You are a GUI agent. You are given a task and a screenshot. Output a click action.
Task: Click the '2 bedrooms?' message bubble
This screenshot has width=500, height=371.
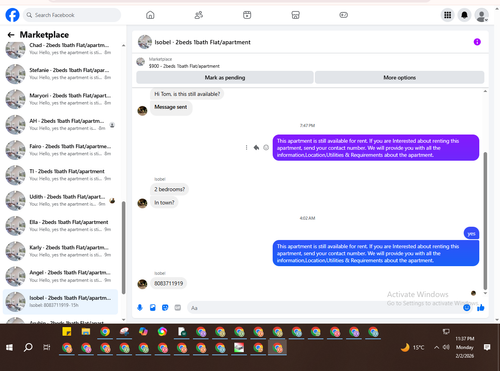169,189
